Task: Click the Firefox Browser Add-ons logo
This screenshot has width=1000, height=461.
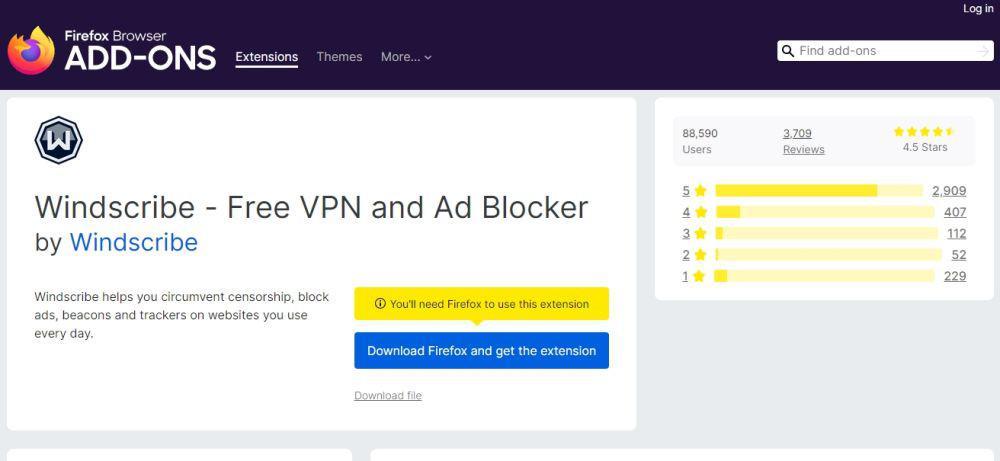Action: (112, 51)
